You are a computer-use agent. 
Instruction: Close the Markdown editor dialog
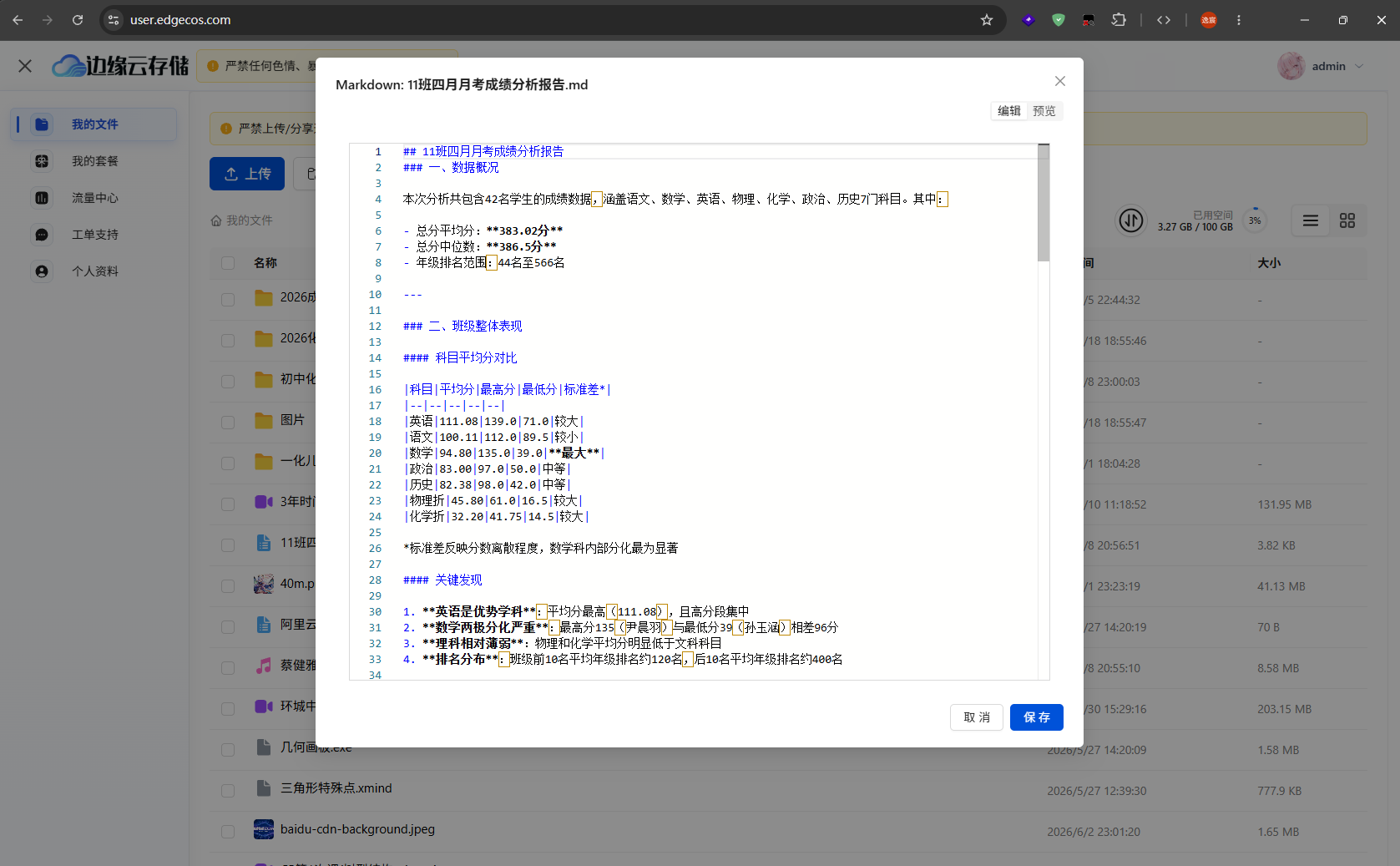click(x=1059, y=81)
